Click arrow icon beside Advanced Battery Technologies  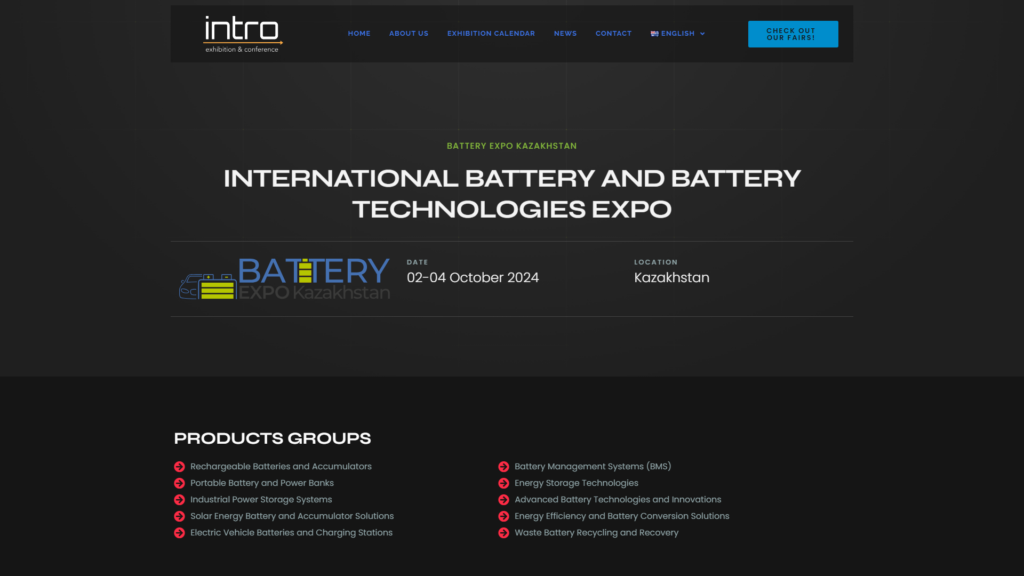pos(504,500)
